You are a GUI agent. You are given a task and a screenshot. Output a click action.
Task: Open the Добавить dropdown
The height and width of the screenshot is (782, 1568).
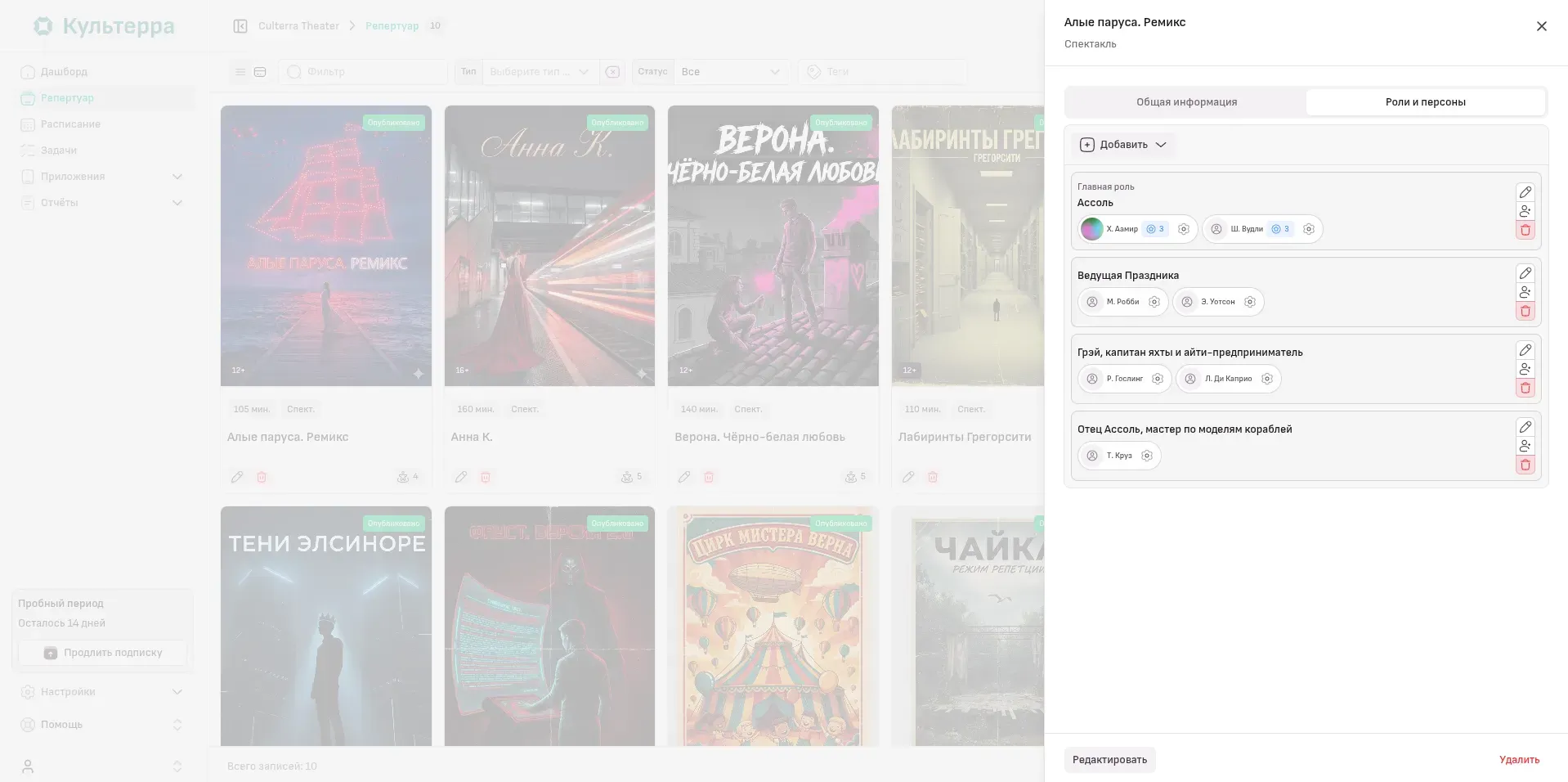(x=1123, y=145)
